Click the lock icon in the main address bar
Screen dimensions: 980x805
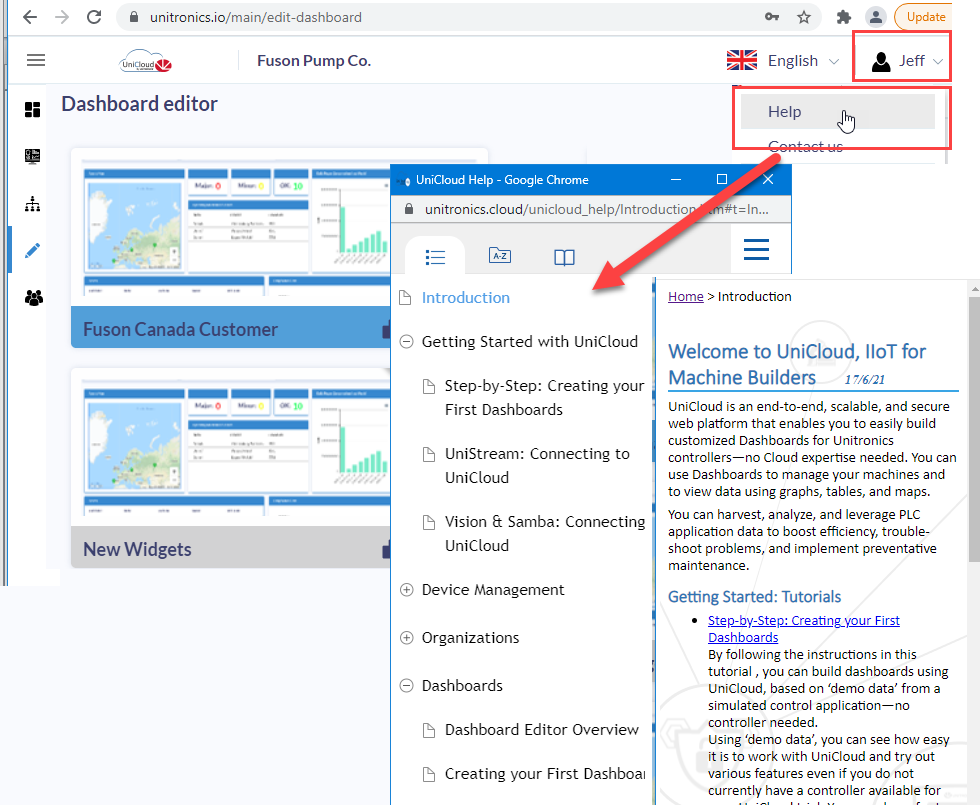click(133, 18)
